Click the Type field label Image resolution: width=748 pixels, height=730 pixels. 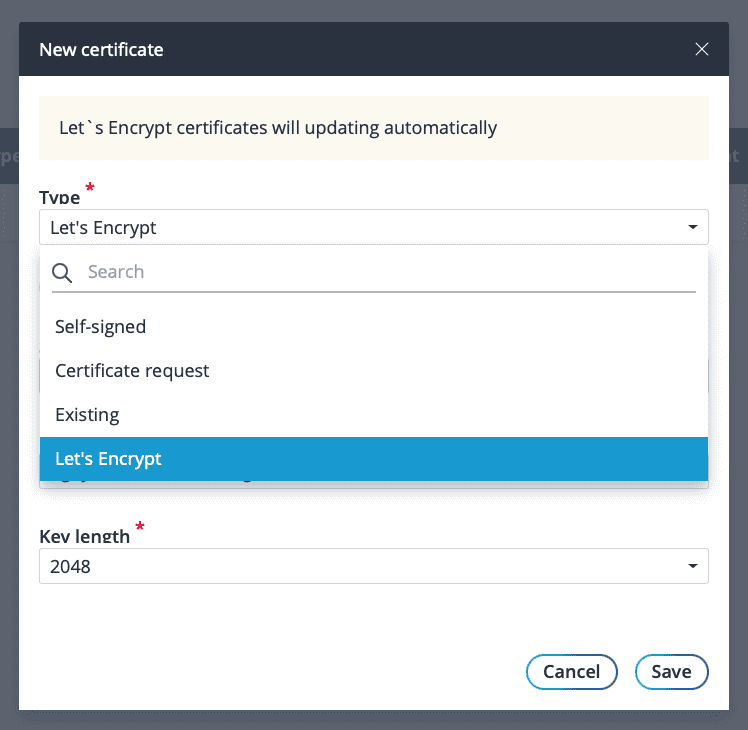[59, 197]
